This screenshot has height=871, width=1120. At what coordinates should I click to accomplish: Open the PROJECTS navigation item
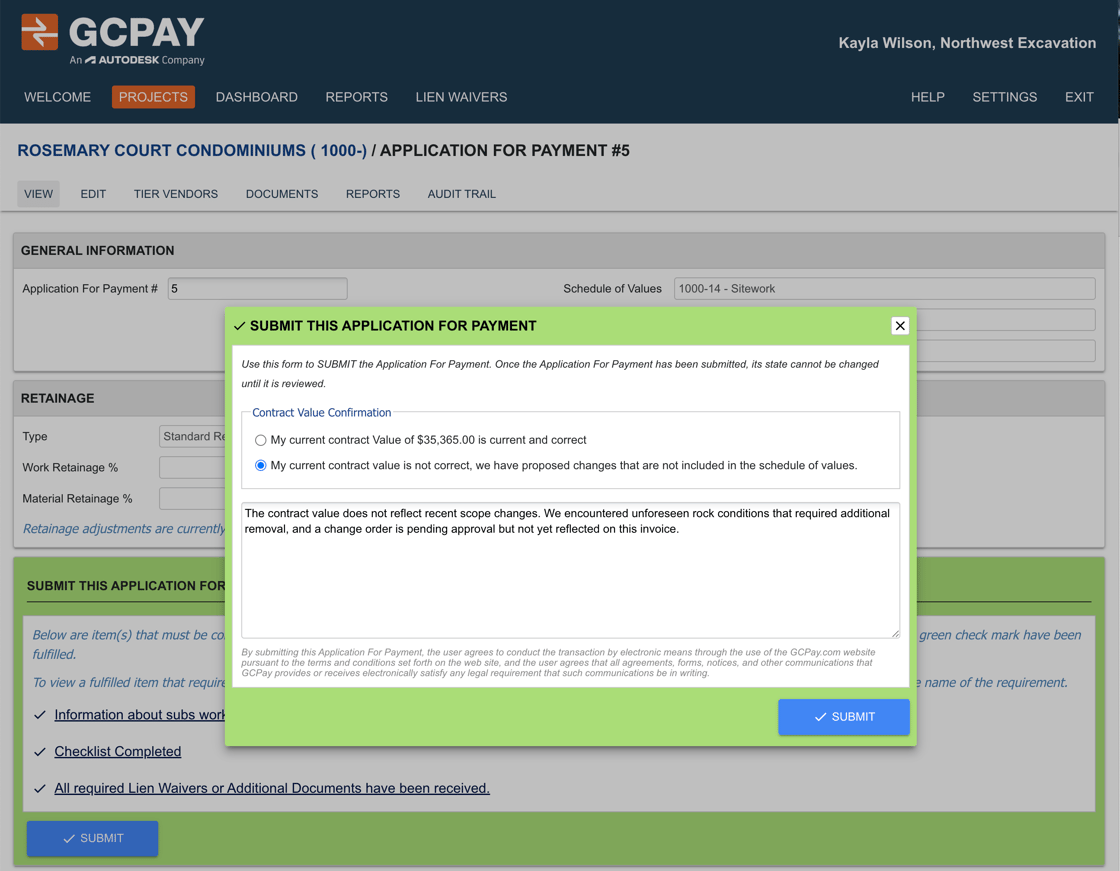tap(153, 97)
